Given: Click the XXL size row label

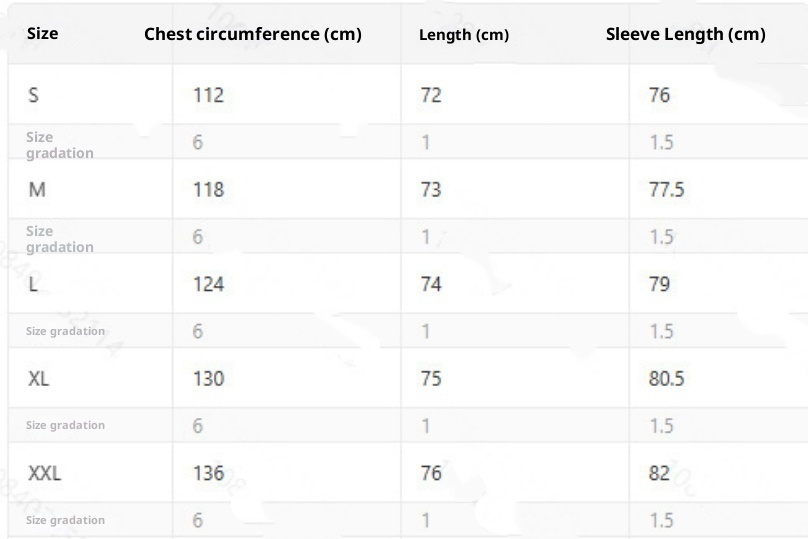Looking at the screenshot, I should pos(45,473).
